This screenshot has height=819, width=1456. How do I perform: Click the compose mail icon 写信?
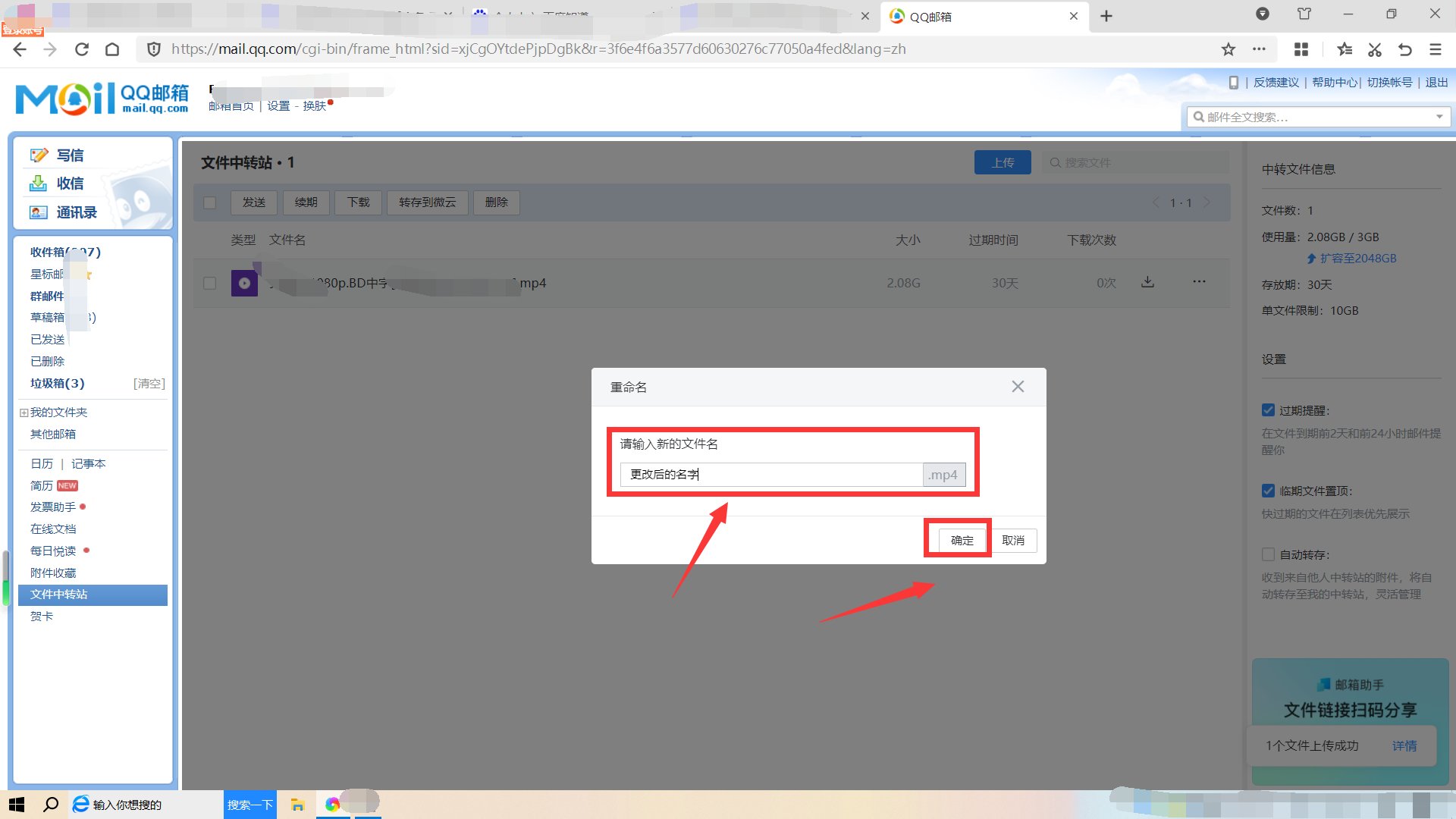coord(39,155)
